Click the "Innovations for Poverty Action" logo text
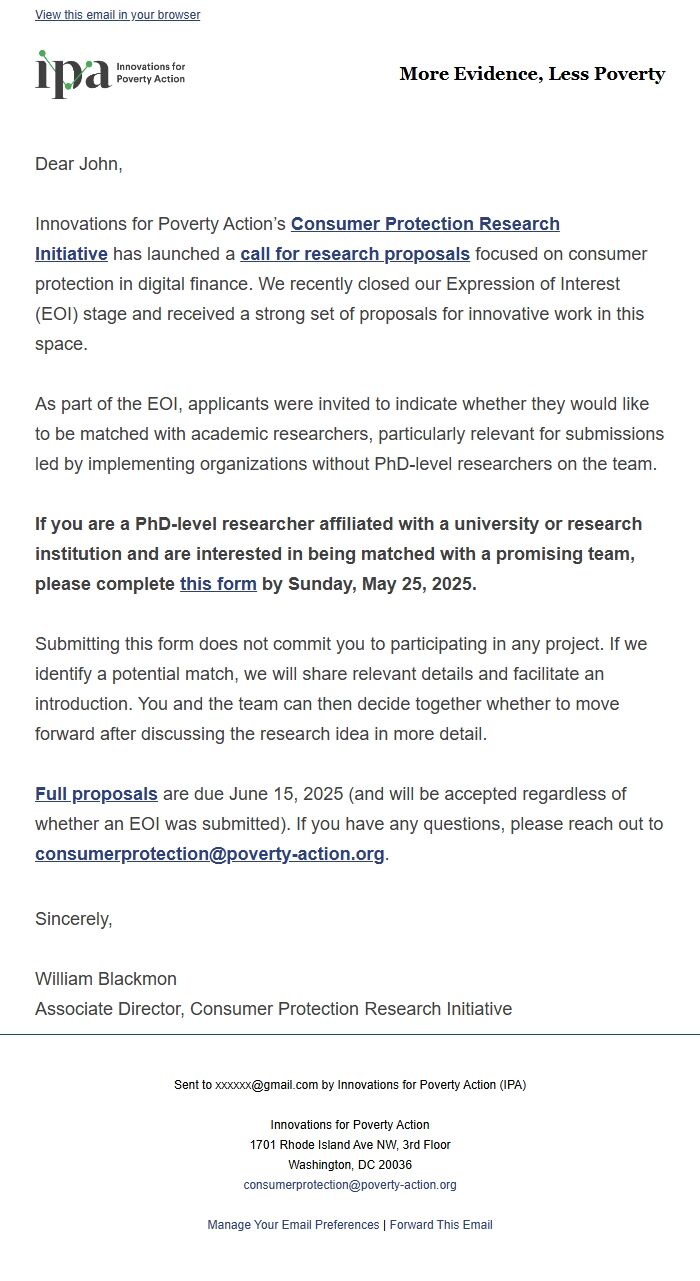The width and height of the screenshot is (700, 1281). click(150, 72)
